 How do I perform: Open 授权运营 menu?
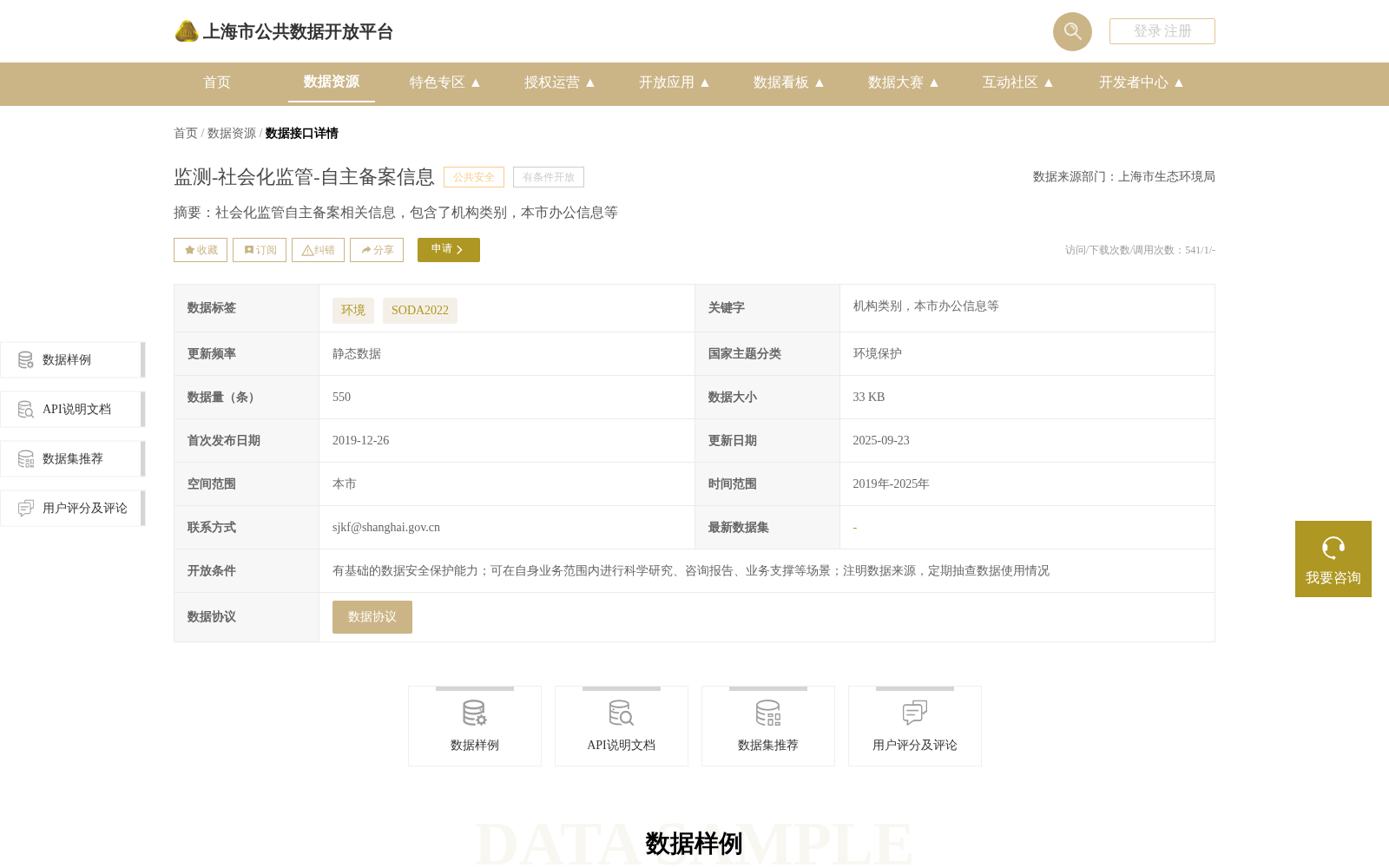pos(552,82)
